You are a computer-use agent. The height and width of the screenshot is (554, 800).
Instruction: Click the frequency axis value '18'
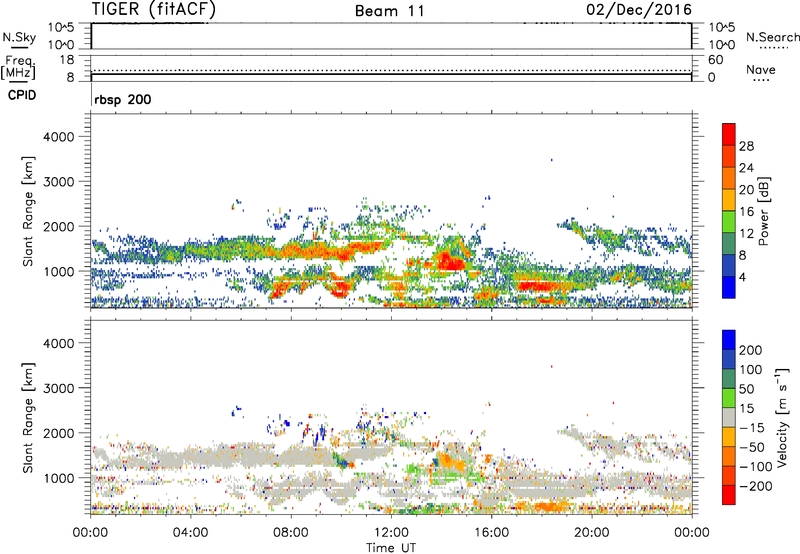[x=67, y=60]
